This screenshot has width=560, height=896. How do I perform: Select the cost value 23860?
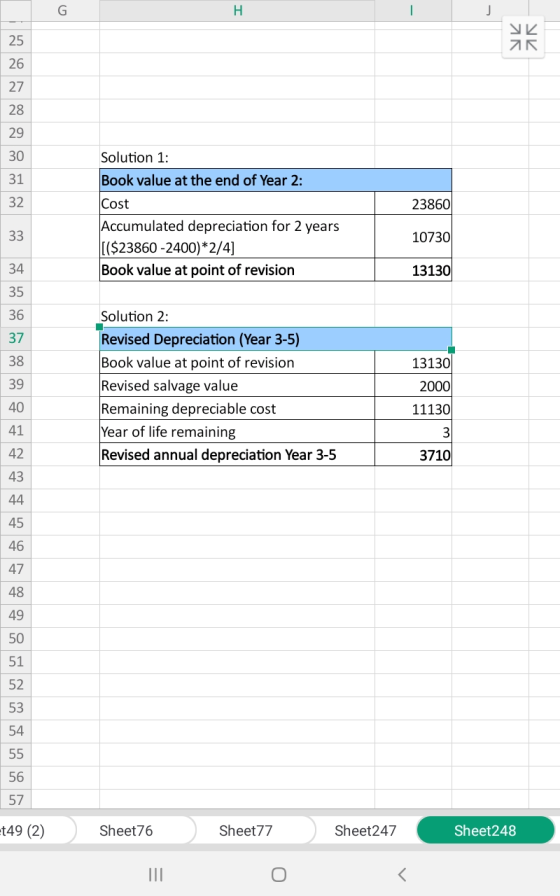413,203
